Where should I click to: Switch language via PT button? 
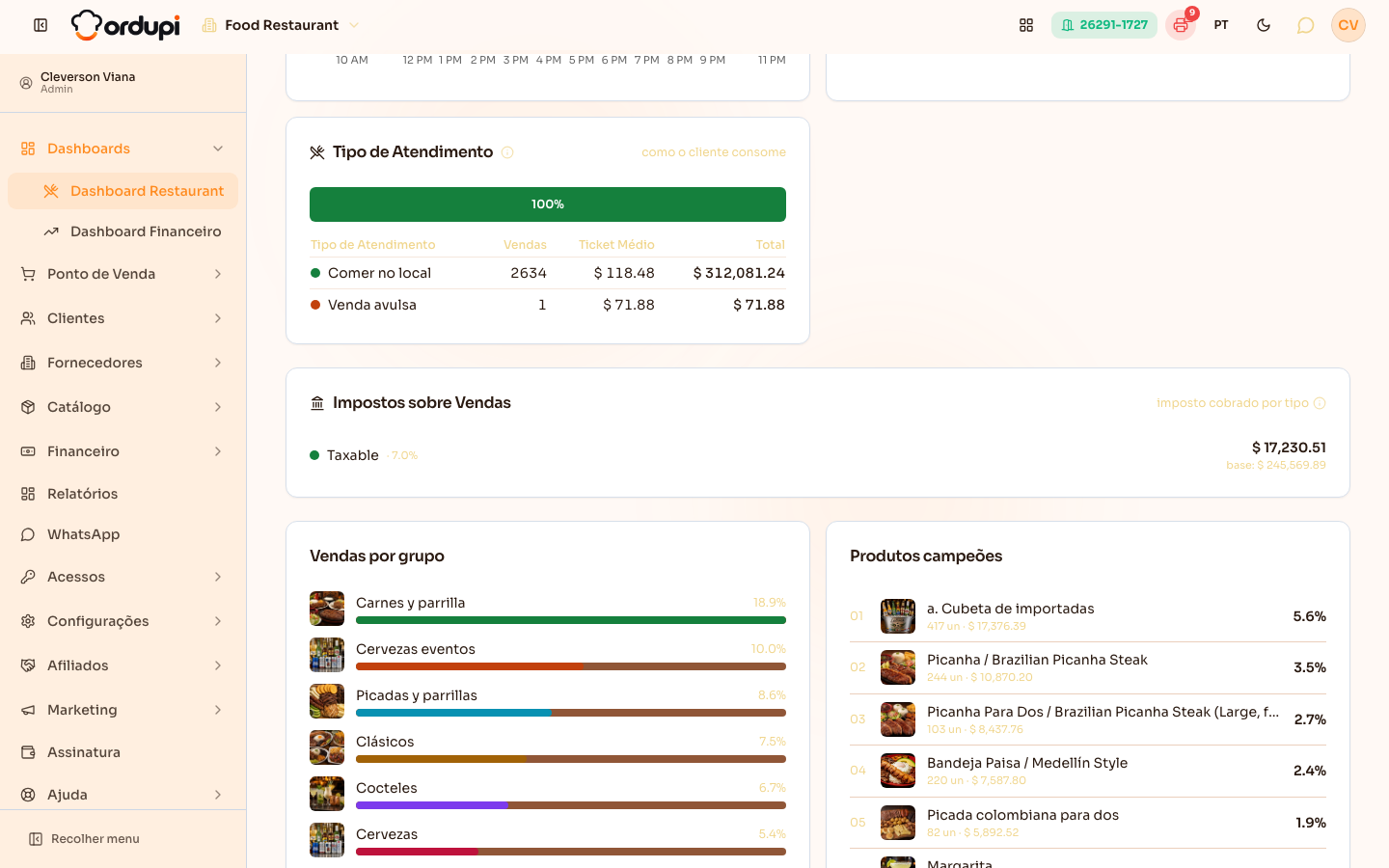tap(1221, 25)
